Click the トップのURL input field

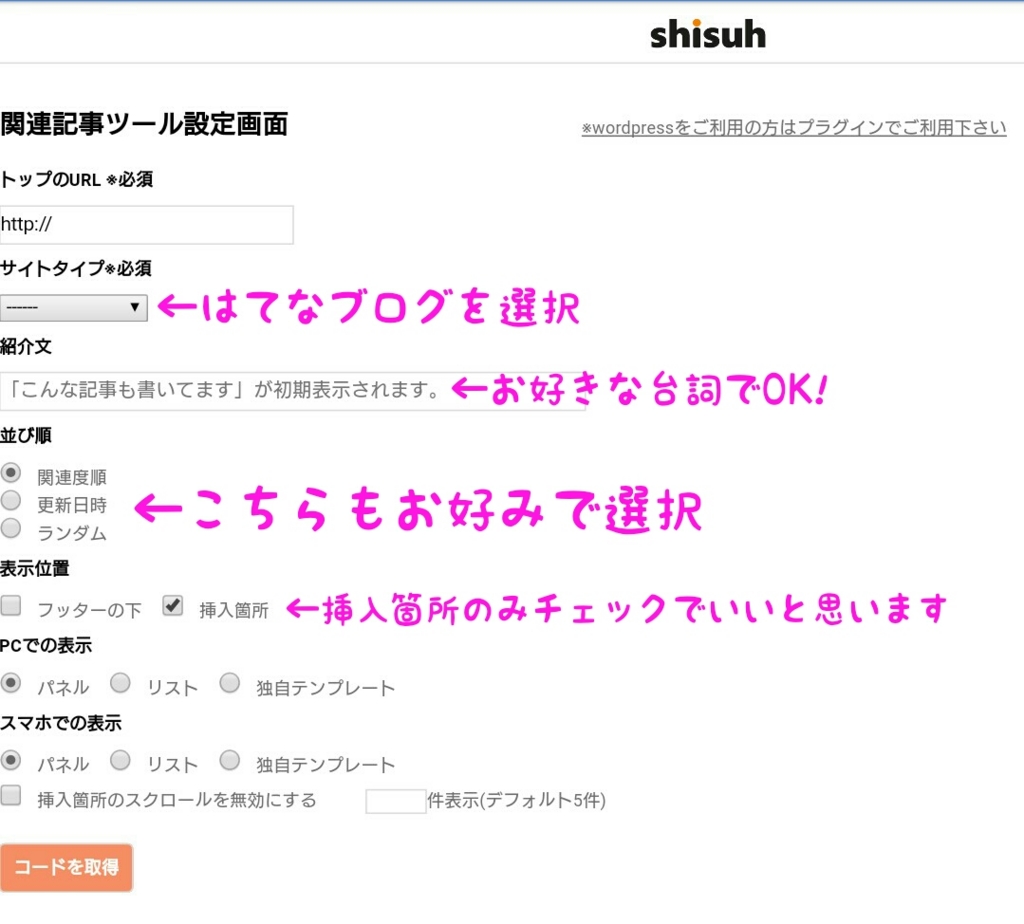click(x=146, y=224)
